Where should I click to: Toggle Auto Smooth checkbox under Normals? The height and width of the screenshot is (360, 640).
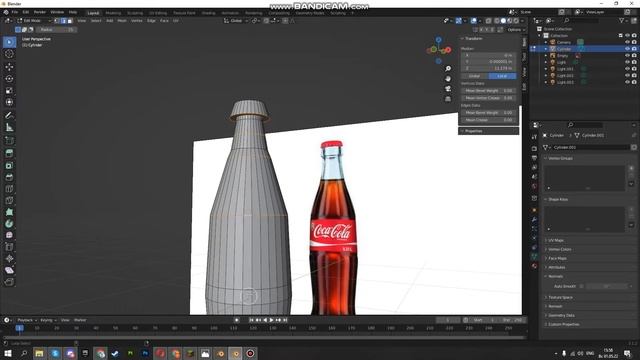pyautogui.click(x=582, y=286)
